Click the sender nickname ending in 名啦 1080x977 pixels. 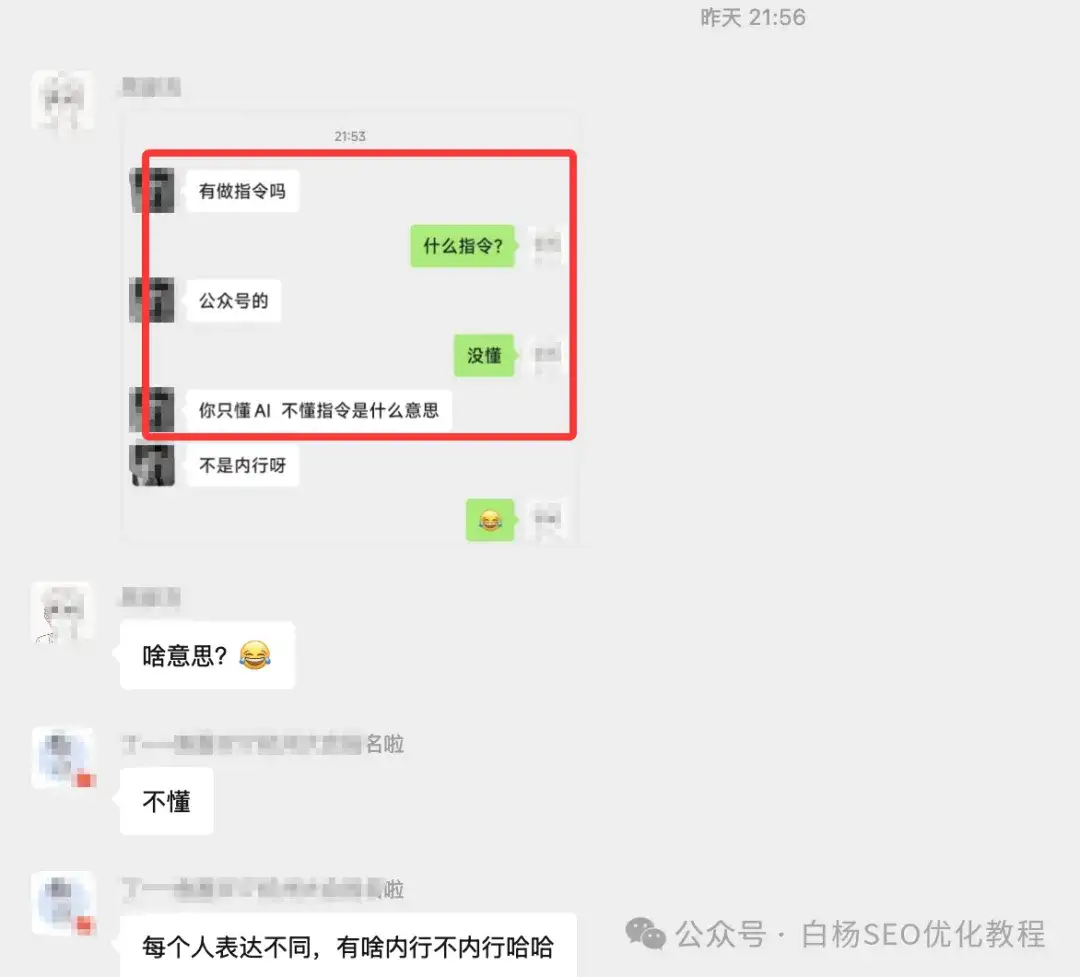click(x=262, y=744)
